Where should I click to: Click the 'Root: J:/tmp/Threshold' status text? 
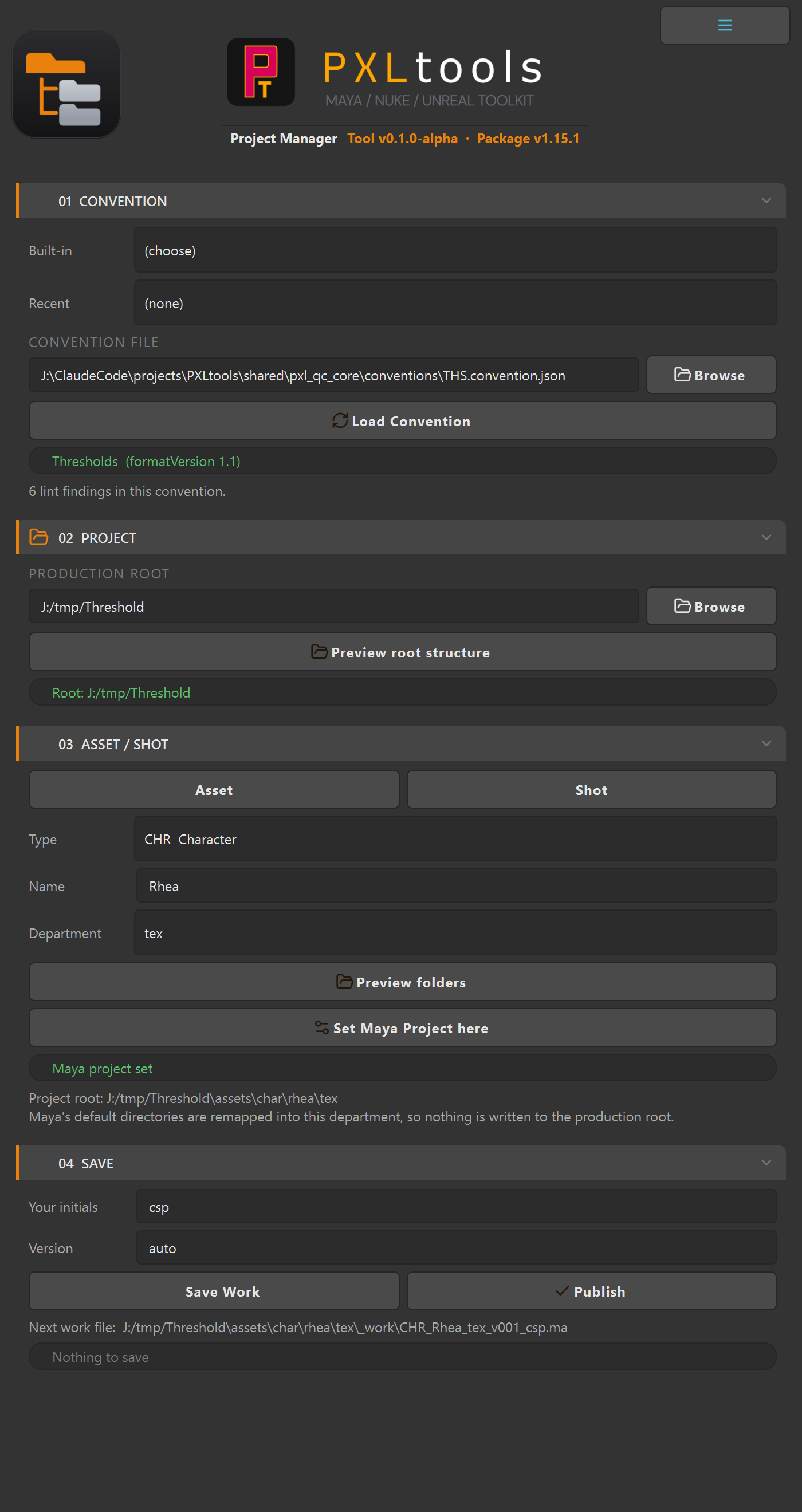(121, 692)
